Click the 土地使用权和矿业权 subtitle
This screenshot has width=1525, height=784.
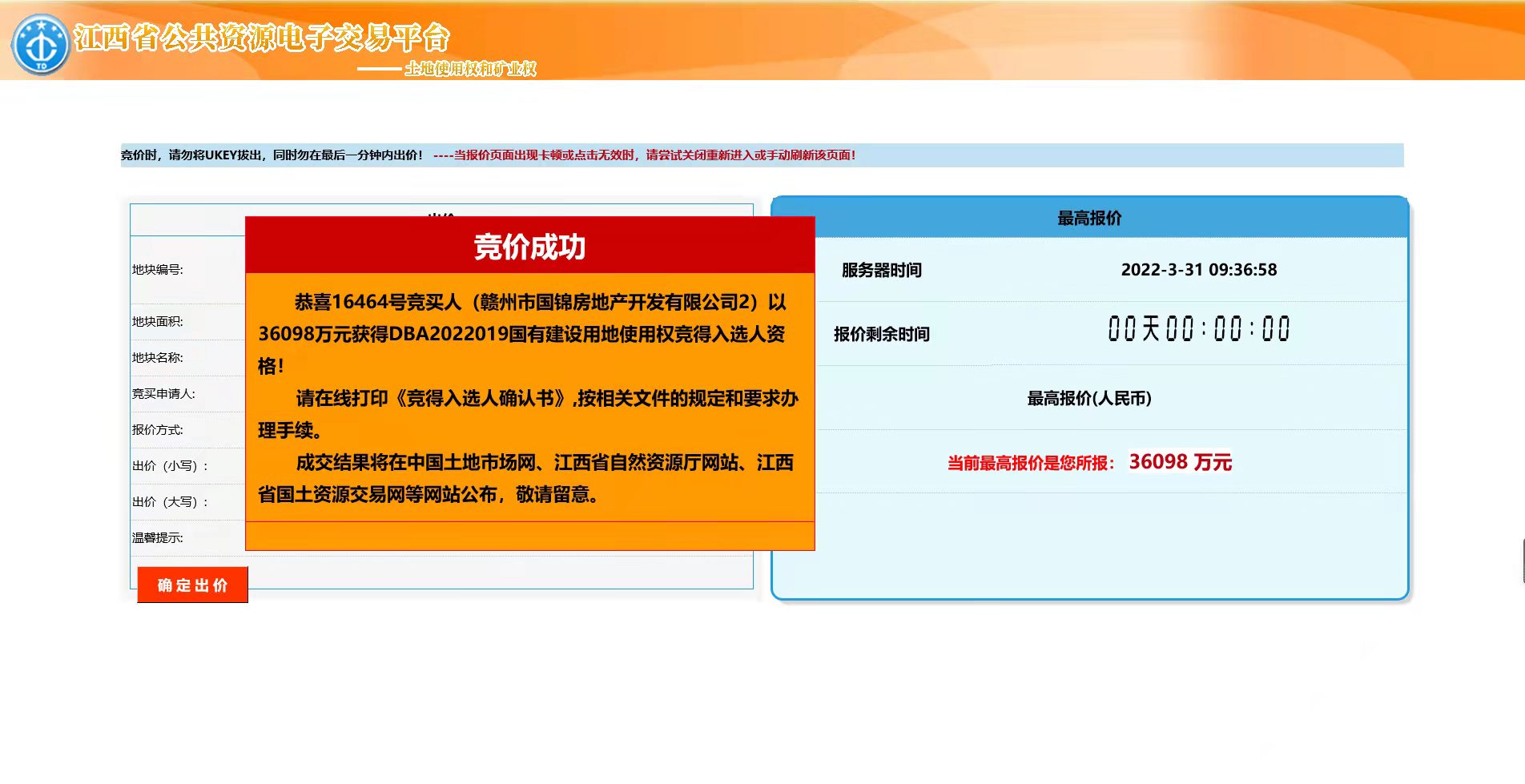tap(470, 69)
